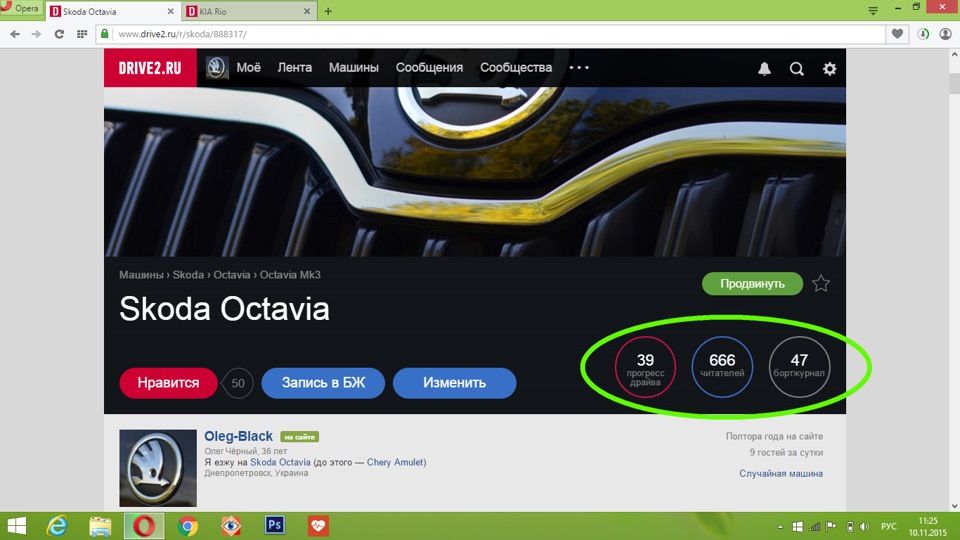This screenshot has height=540, width=960.
Task: Open the 666 читателей circle
Action: [722, 367]
